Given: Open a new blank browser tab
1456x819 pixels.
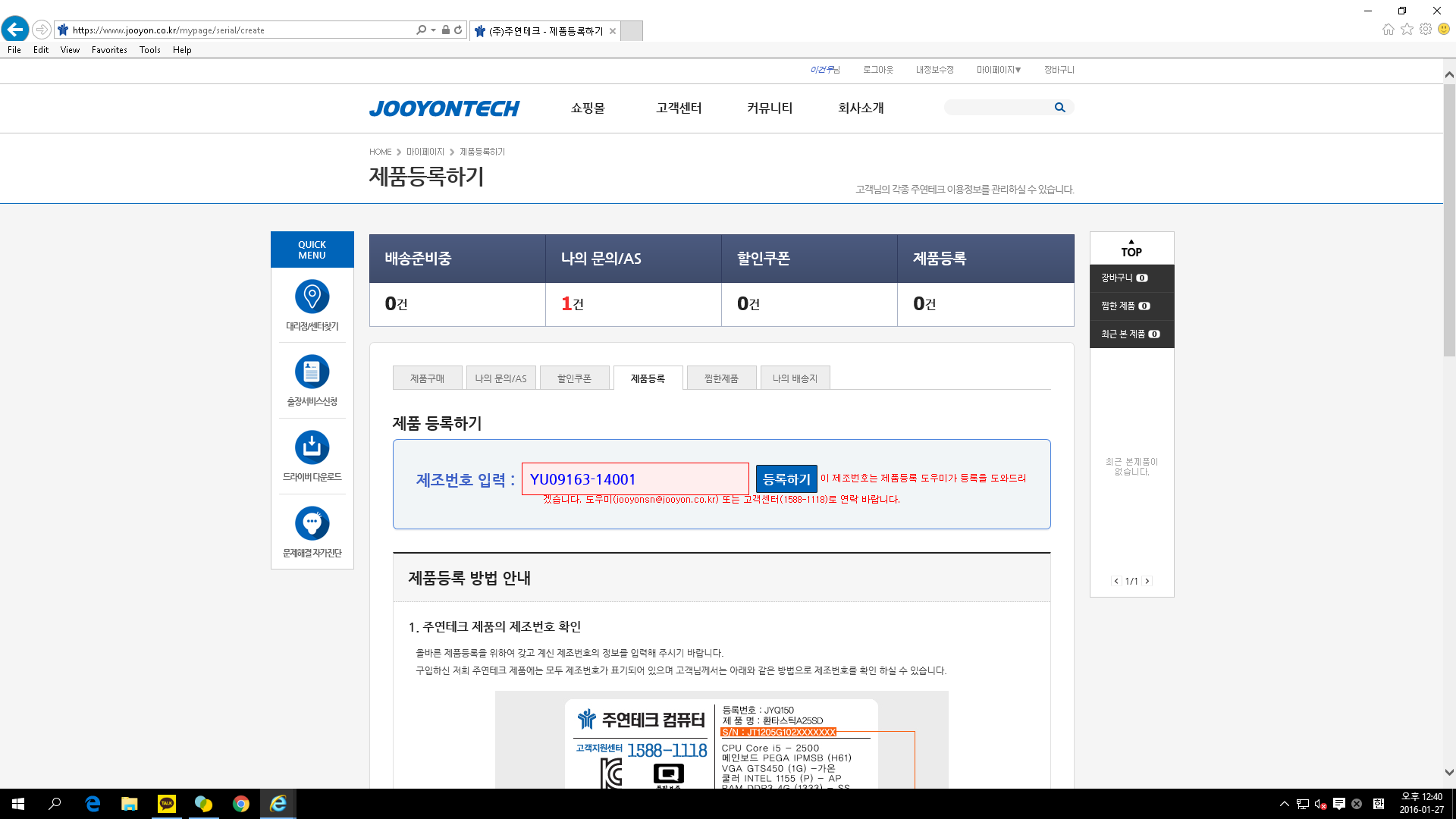Looking at the screenshot, I should click(632, 30).
